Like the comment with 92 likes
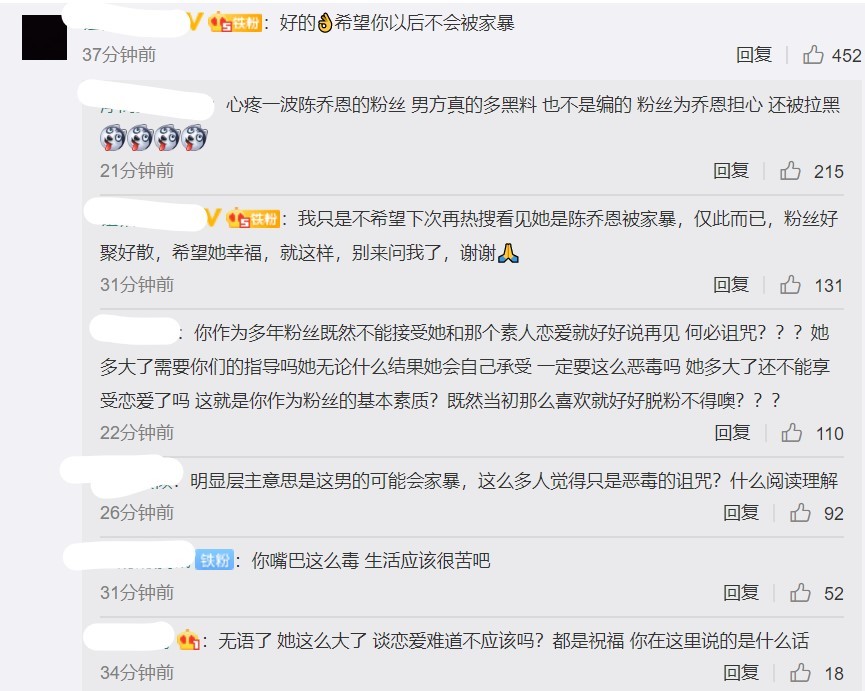Image resolution: width=865 pixels, height=691 pixels. tap(800, 513)
